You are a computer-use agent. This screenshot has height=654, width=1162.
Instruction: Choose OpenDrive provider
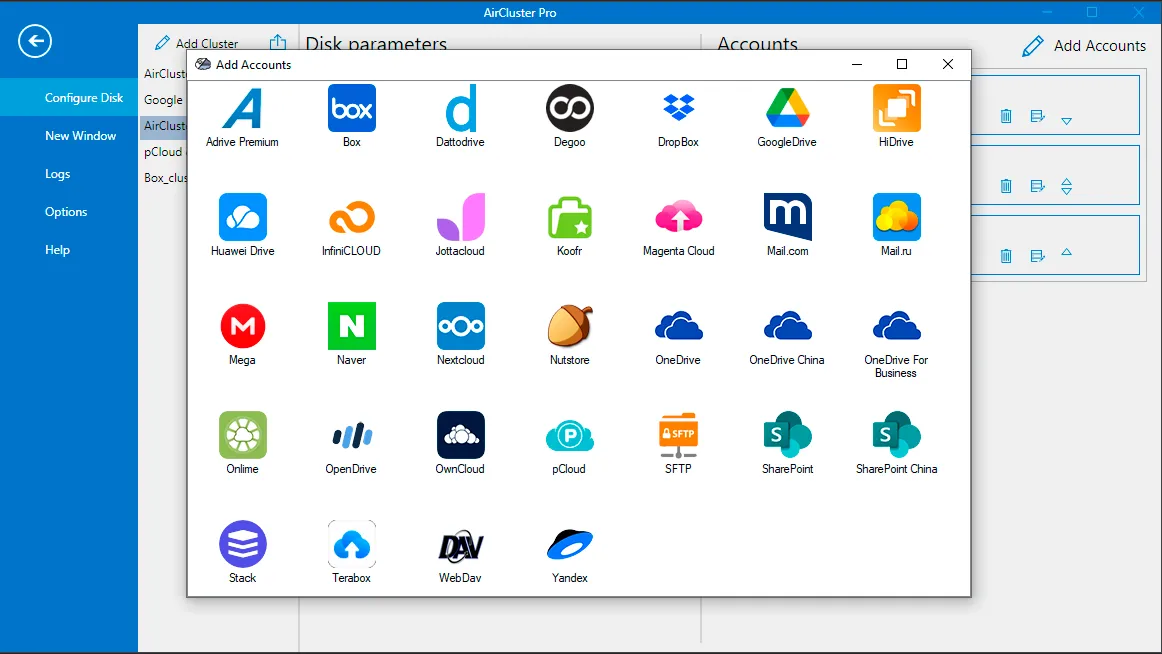click(351, 436)
